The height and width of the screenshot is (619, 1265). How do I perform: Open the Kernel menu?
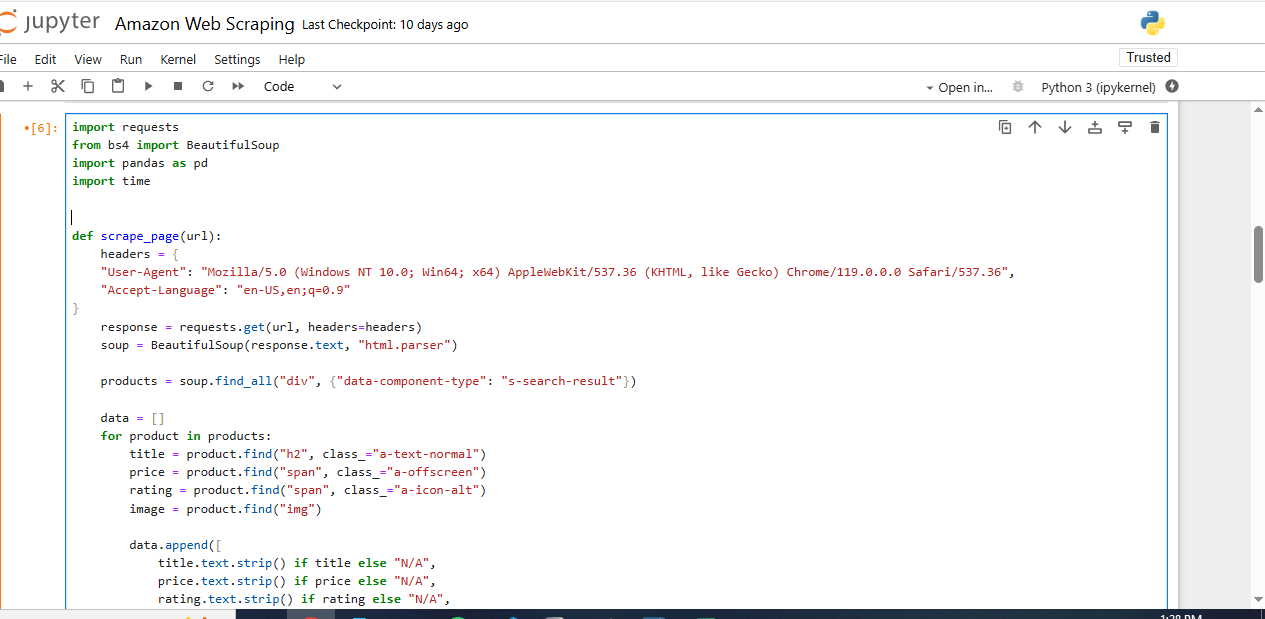pos(178,59)
